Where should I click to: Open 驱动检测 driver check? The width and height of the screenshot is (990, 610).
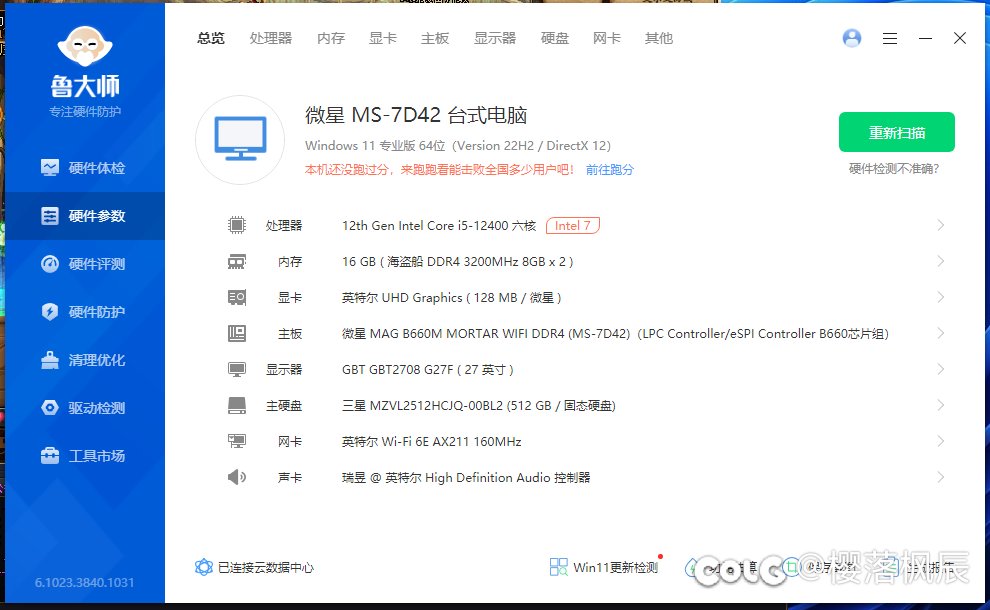[84, 408]
